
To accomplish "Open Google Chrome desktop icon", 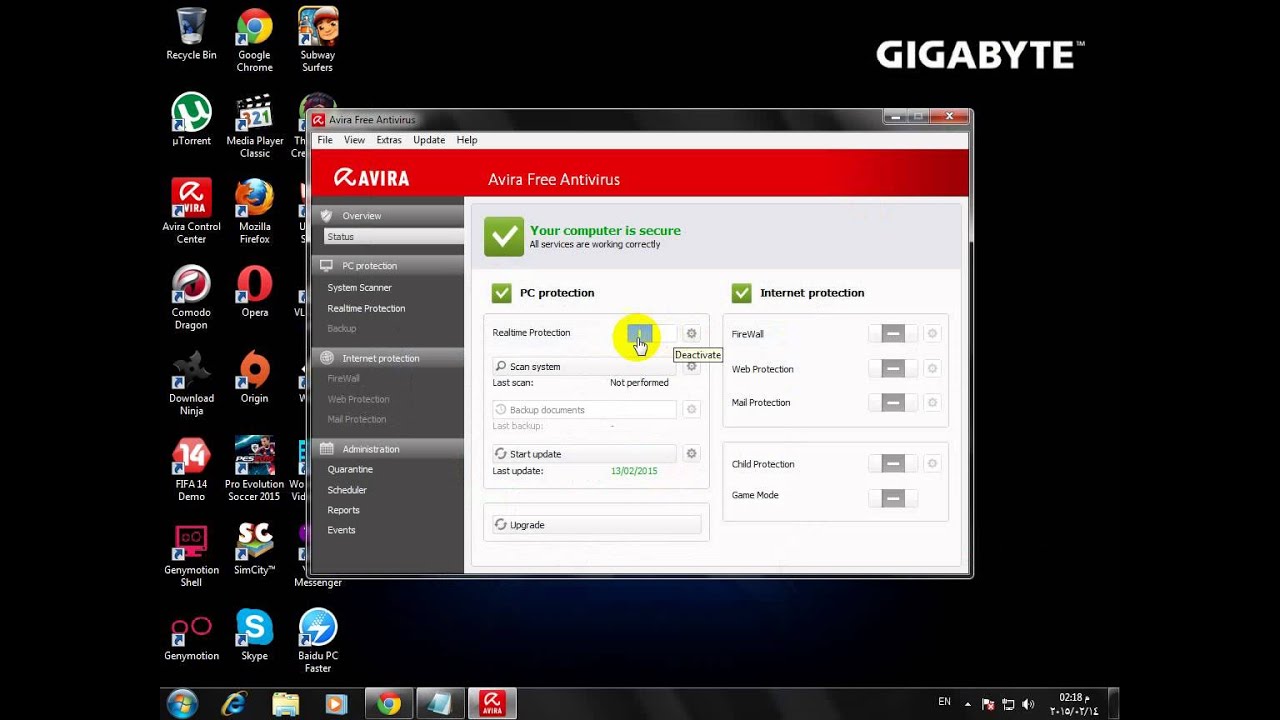I will [254, 41].
